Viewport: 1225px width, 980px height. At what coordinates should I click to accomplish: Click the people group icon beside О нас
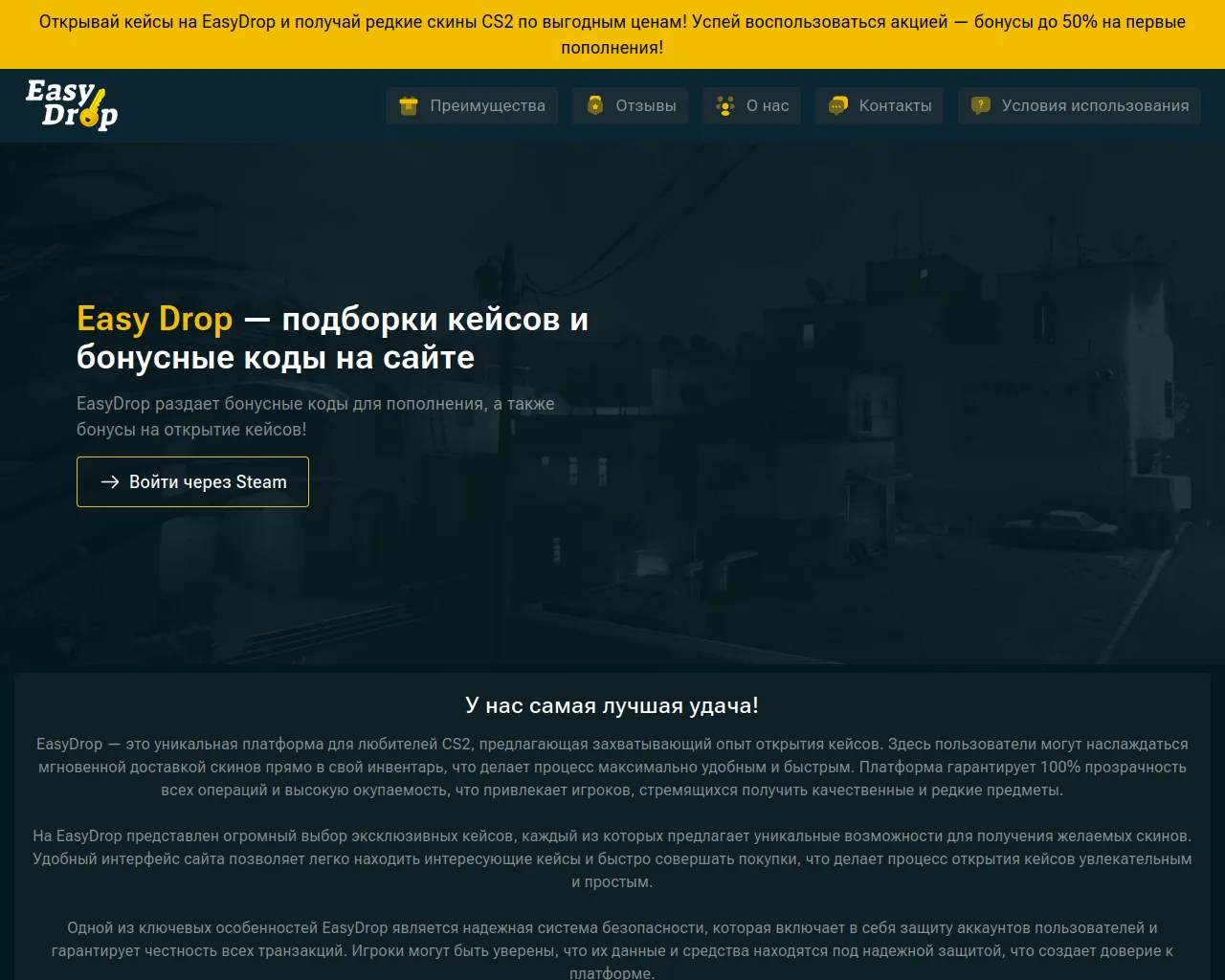coord(725,106)
